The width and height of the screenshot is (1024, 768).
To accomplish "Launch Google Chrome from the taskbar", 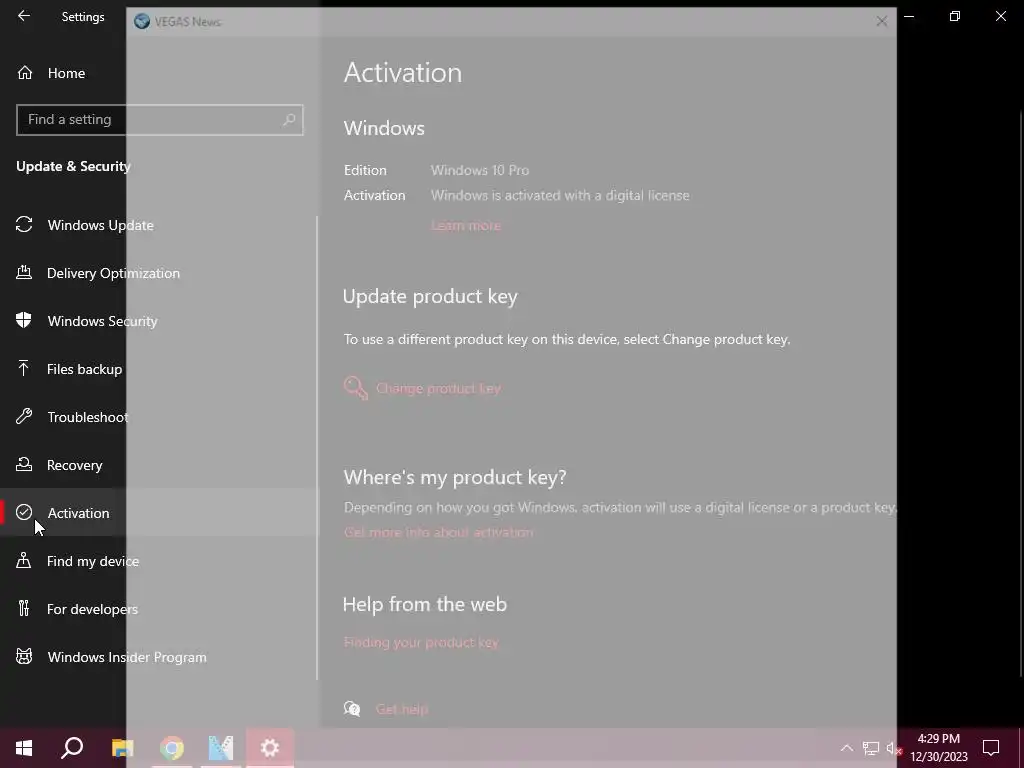I will click(x=172, y=748).
